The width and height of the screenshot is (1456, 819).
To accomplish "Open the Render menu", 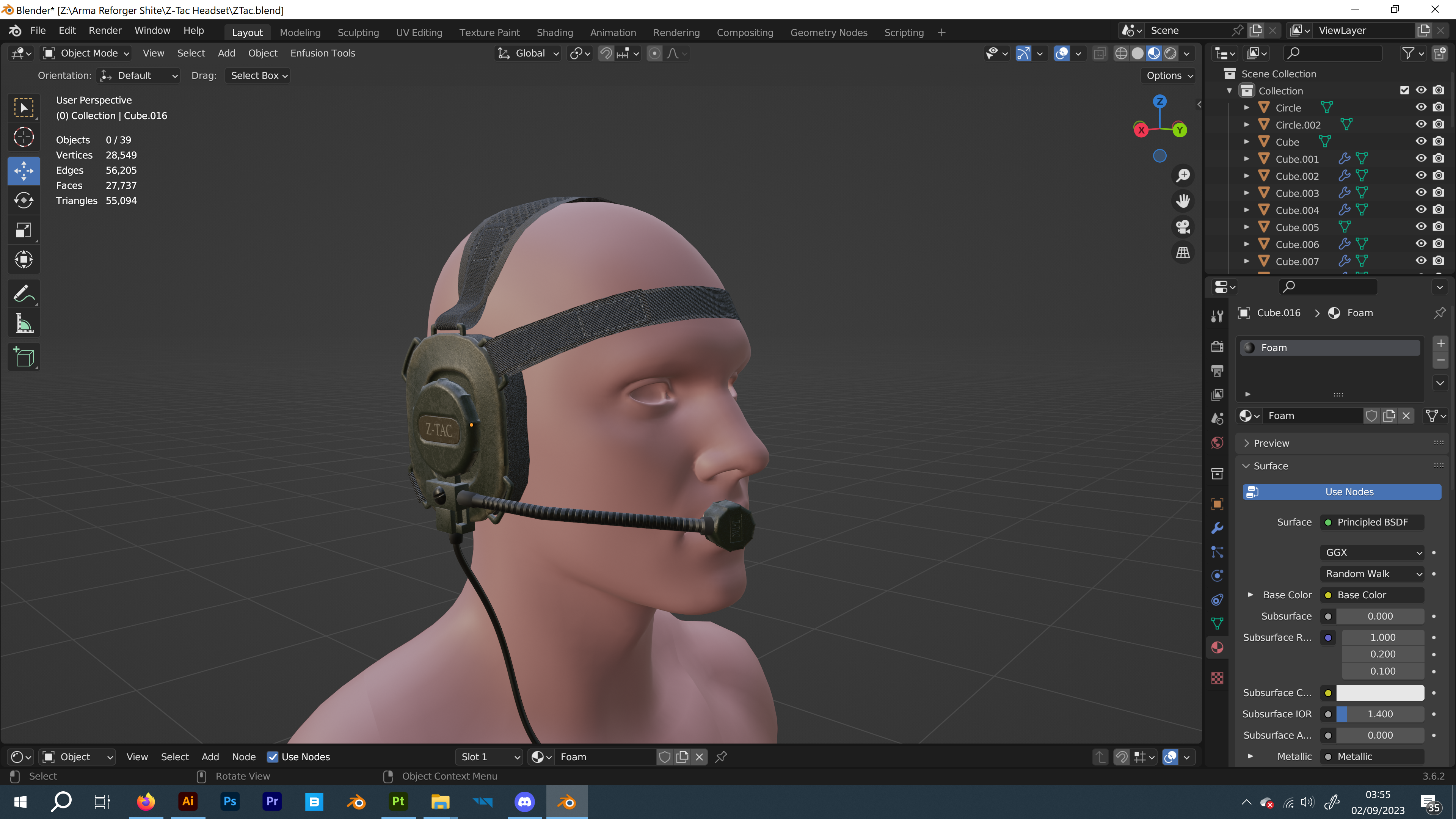I will coord(105,30).
